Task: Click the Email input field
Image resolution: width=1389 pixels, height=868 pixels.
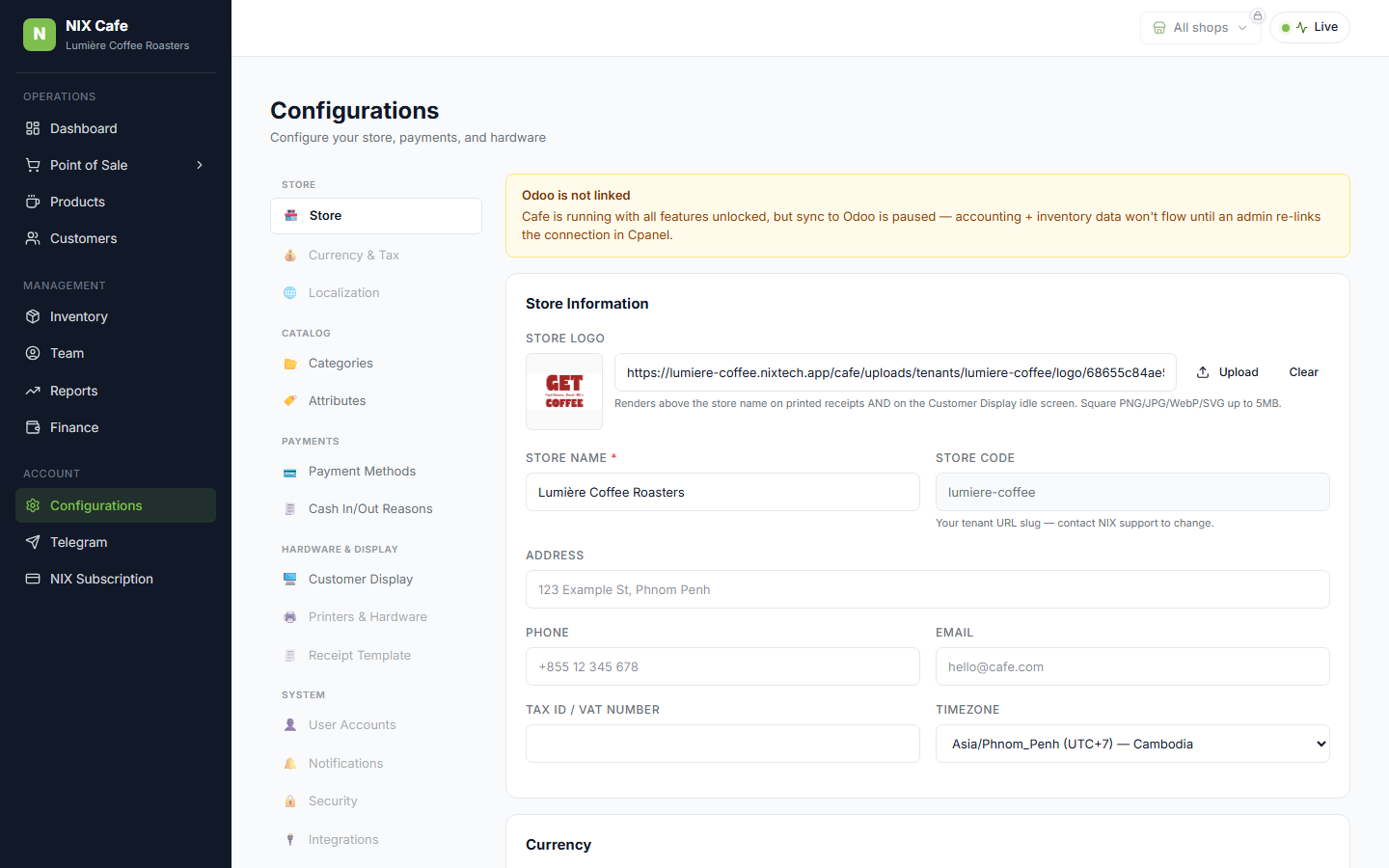Action: tap(1132, 666)
